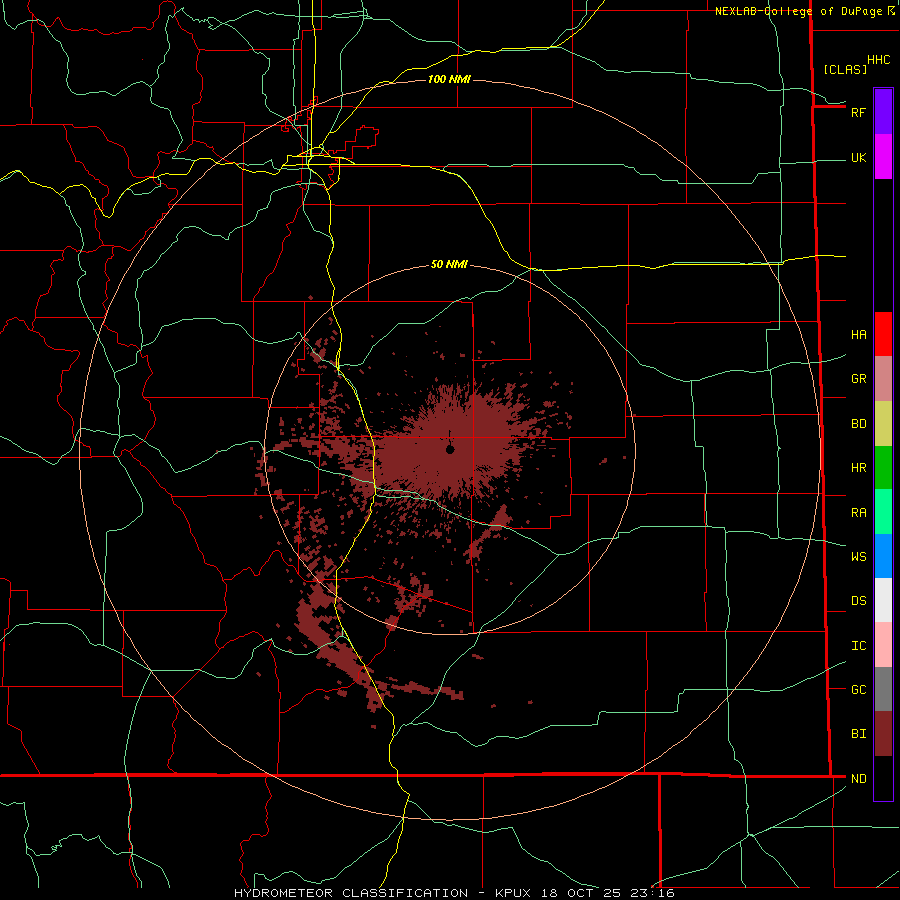The width and height of the screenshot is (900, 900).
Task: Click the '50 NMI' range ring label
Action: point(449,264)
